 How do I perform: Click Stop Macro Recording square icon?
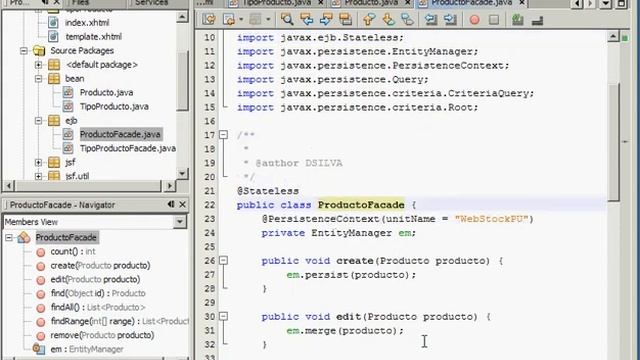coord(494,19)
